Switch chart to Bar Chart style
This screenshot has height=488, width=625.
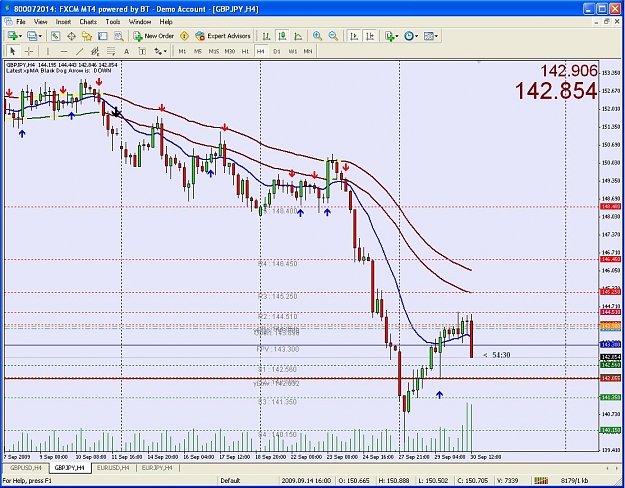click(266, 36)
